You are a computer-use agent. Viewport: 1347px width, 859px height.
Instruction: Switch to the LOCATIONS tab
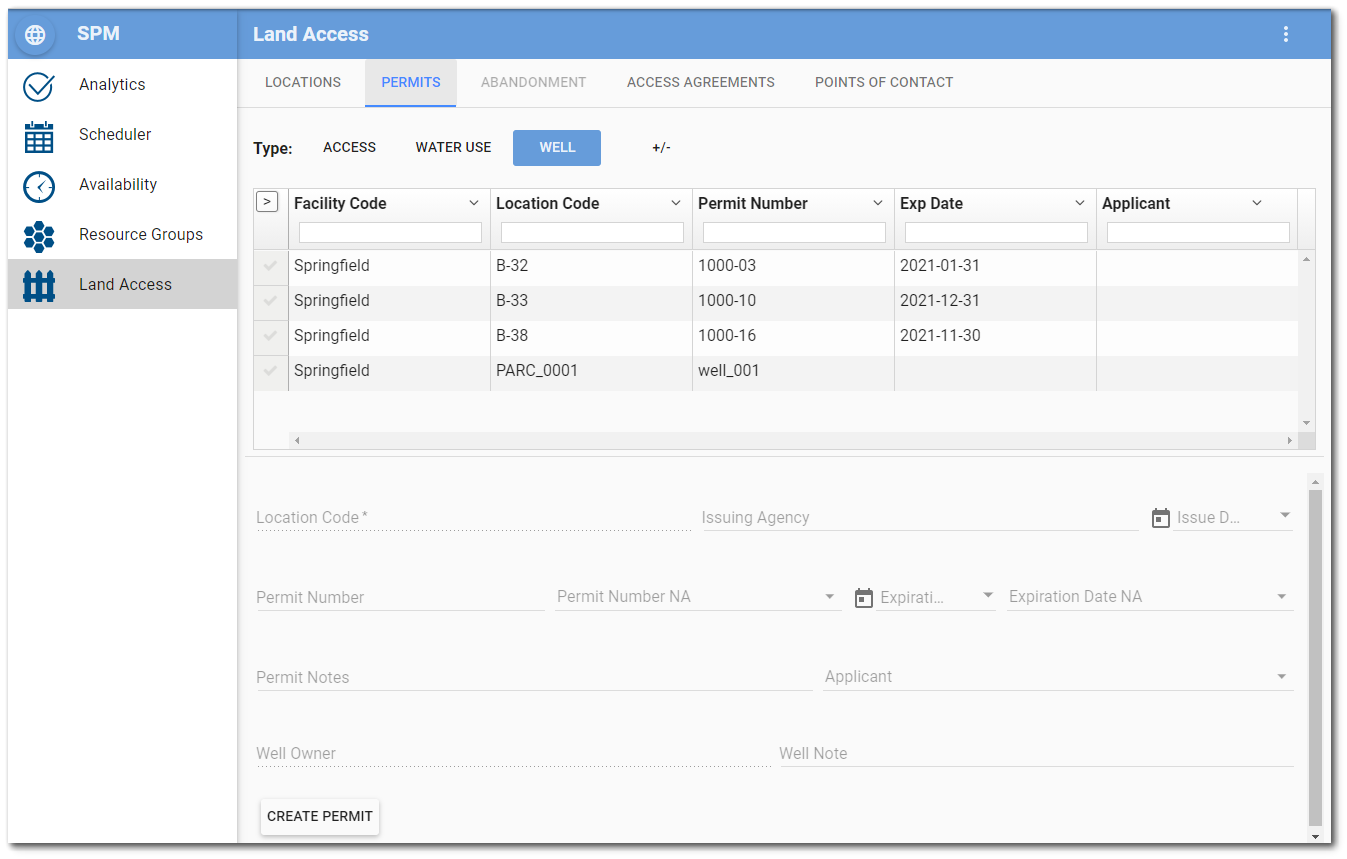[x=303, y=83]
